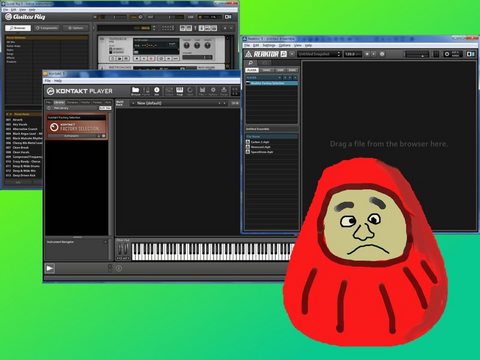Switch to the Libraries tab in Kontakt
The image size is (480, 360).
(x=59, y=102)
